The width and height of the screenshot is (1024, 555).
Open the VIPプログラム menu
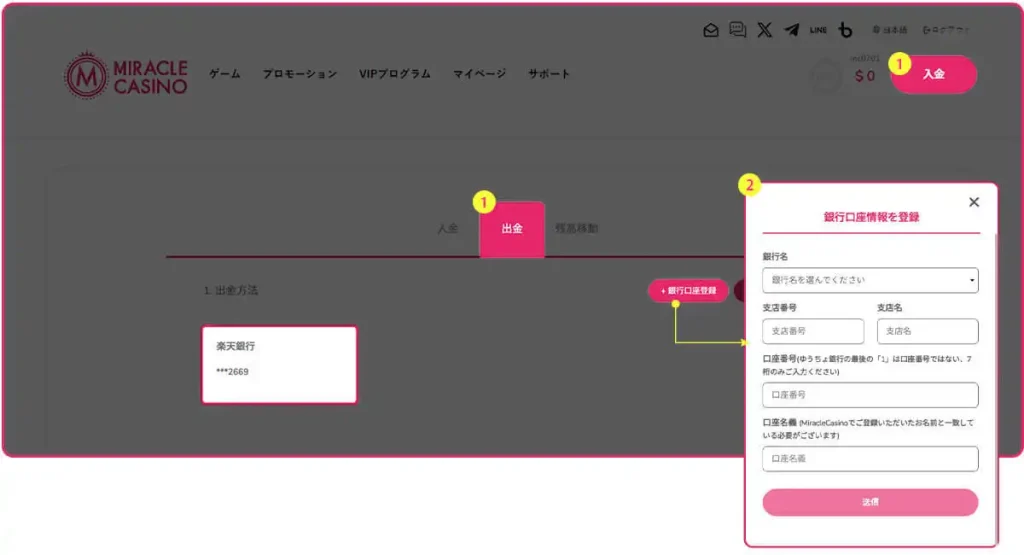(394, 74)
